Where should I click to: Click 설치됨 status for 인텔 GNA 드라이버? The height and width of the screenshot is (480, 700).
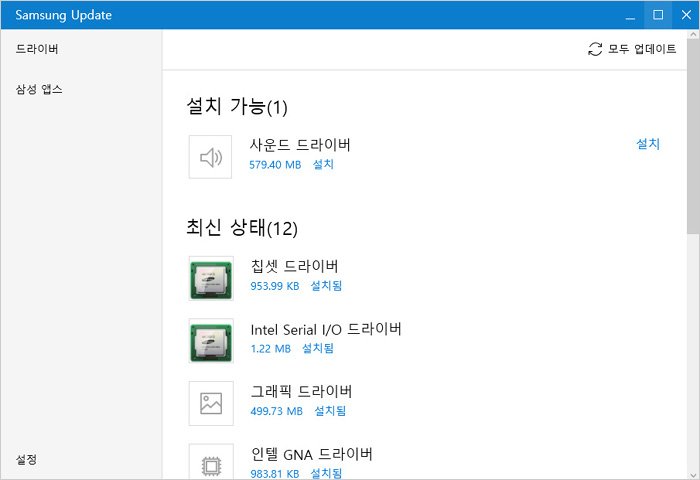[x=326, y=473]
